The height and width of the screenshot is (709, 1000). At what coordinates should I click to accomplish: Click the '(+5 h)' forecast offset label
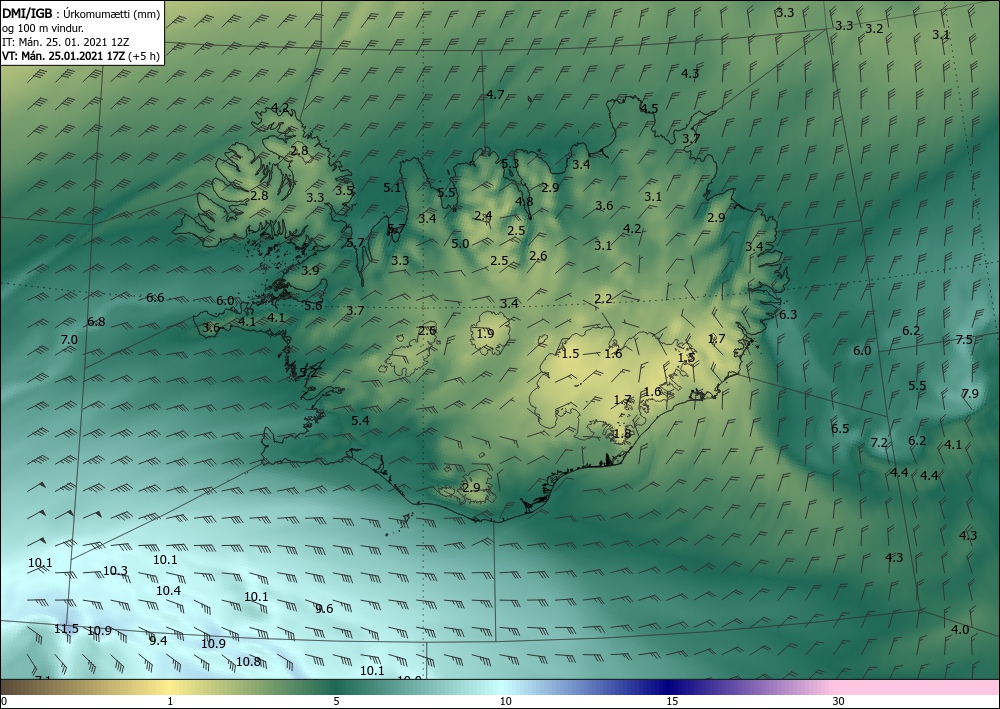(143, 56)
